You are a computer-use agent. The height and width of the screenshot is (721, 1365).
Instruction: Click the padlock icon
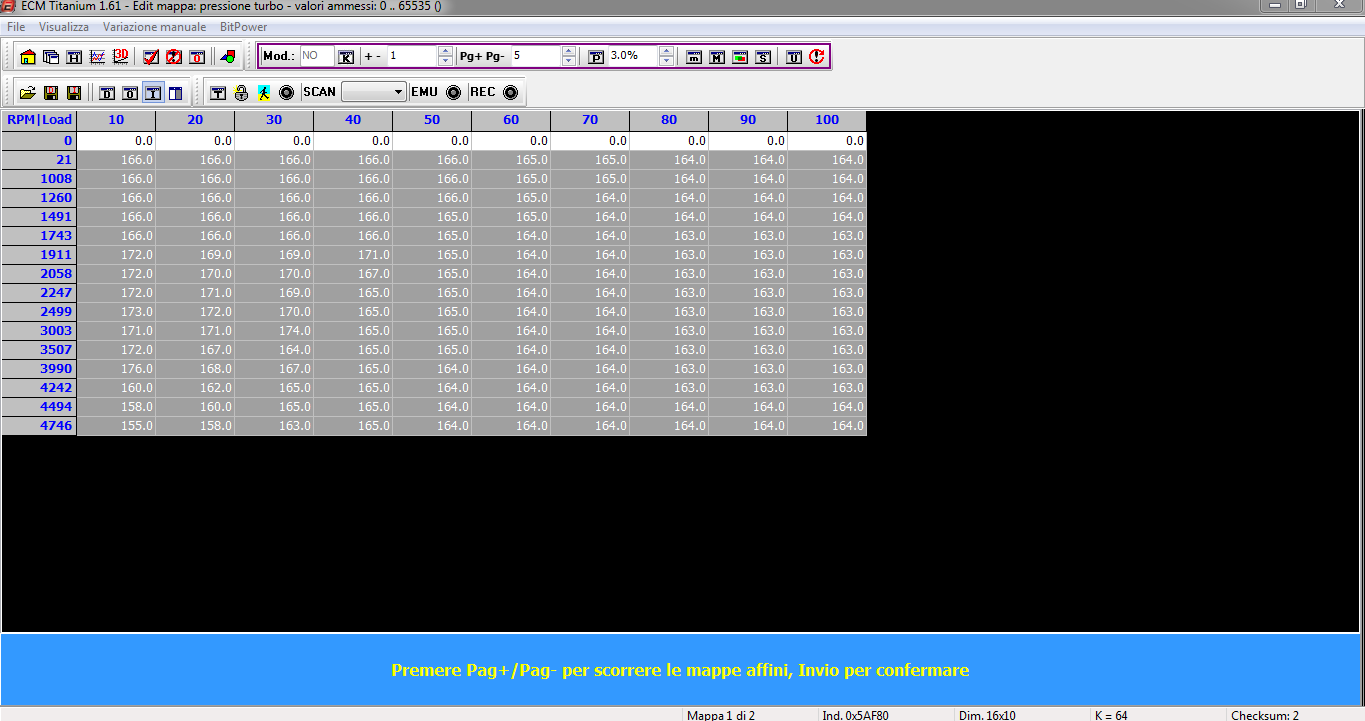(x=241, y=93)
